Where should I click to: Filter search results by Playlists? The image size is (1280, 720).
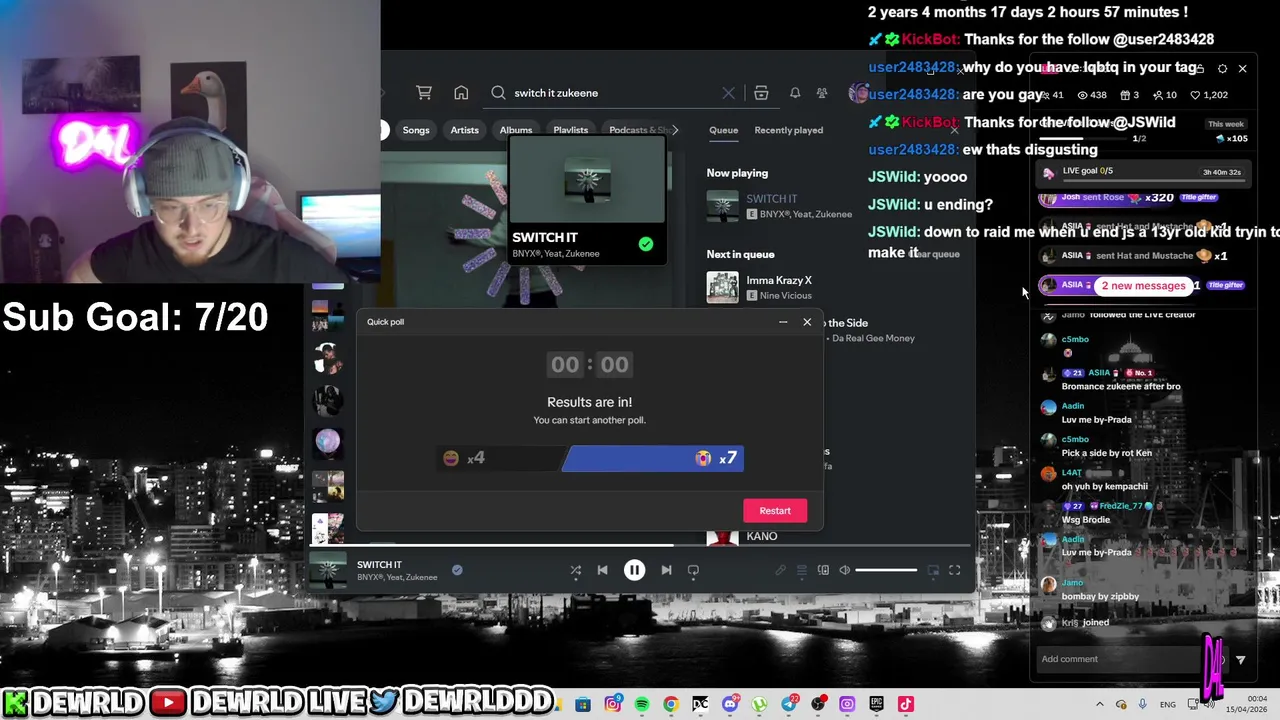(571, 130)
